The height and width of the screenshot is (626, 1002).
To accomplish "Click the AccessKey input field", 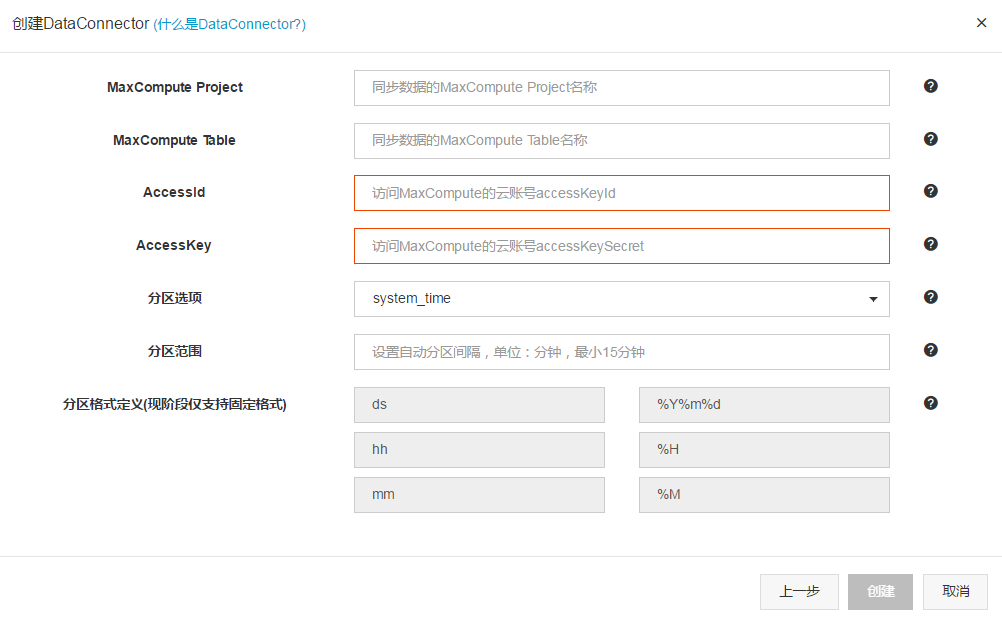I will [622, 246].
